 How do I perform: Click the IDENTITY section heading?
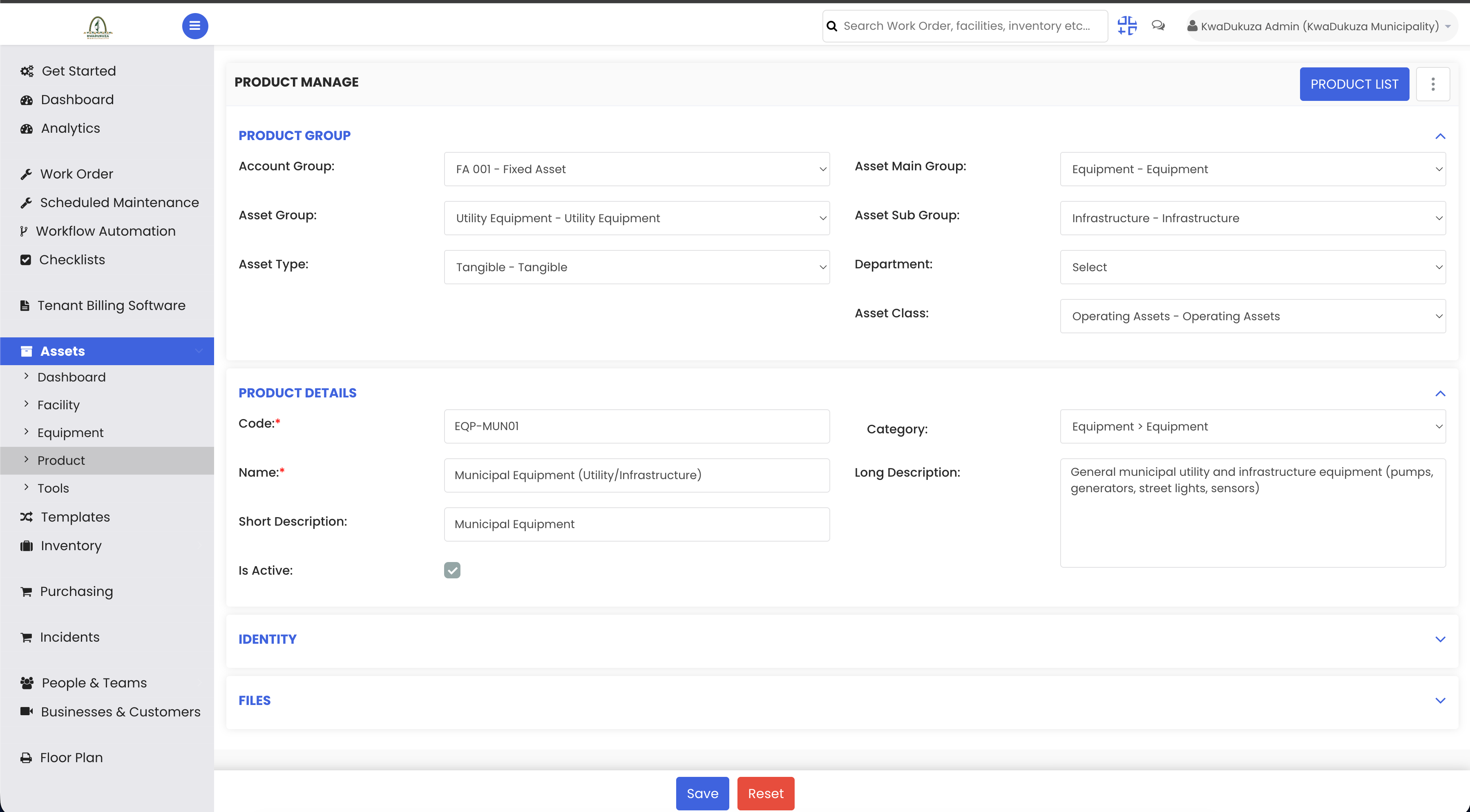point(268,639)
